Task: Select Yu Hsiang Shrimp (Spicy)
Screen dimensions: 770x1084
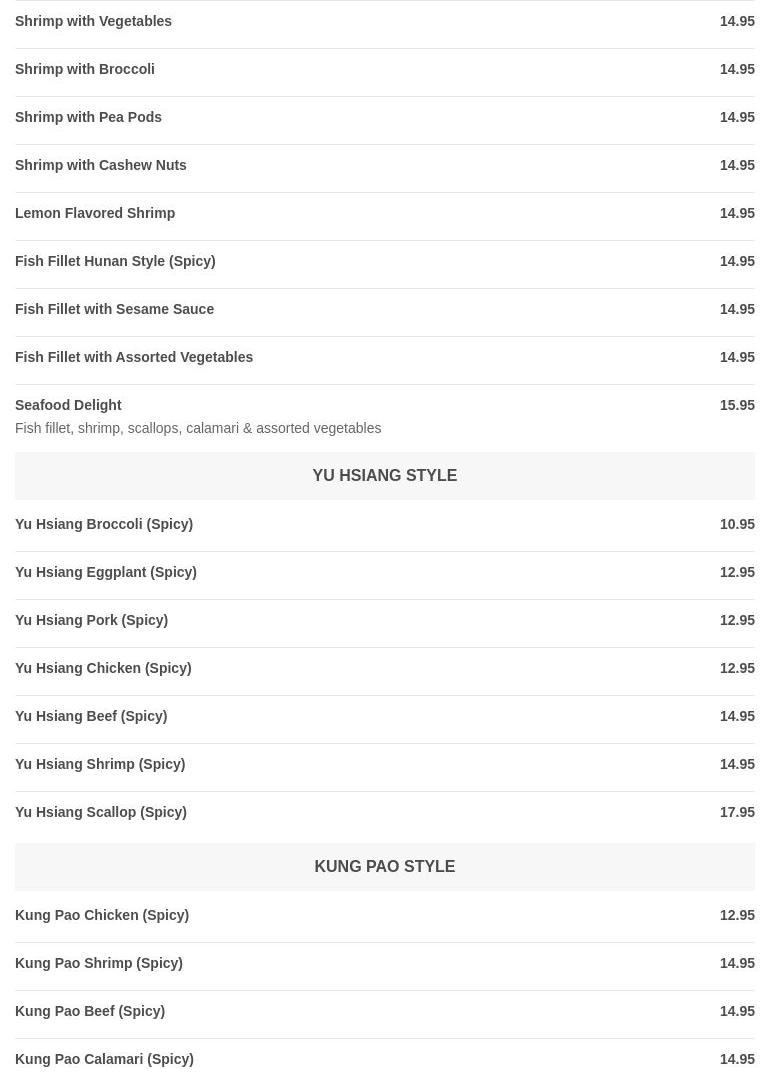Action: click(x=385, y=765)
